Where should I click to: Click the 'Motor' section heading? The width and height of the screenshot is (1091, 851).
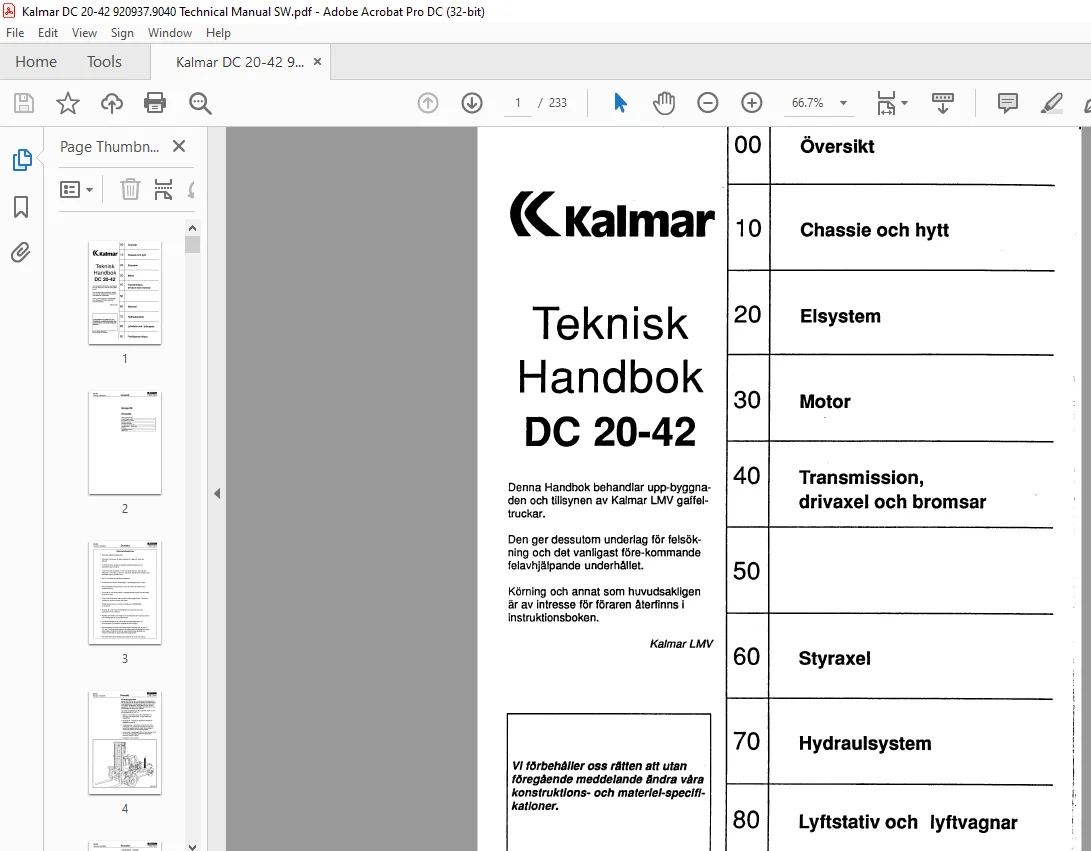click(825, 401)
